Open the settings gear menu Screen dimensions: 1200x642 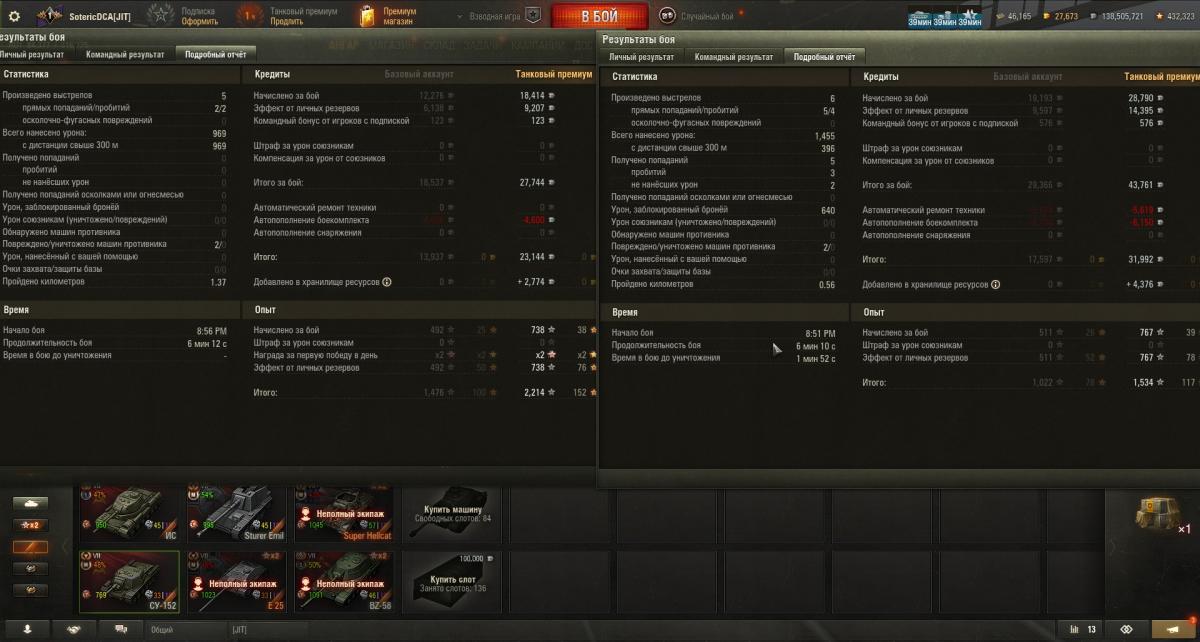[15, 16]
